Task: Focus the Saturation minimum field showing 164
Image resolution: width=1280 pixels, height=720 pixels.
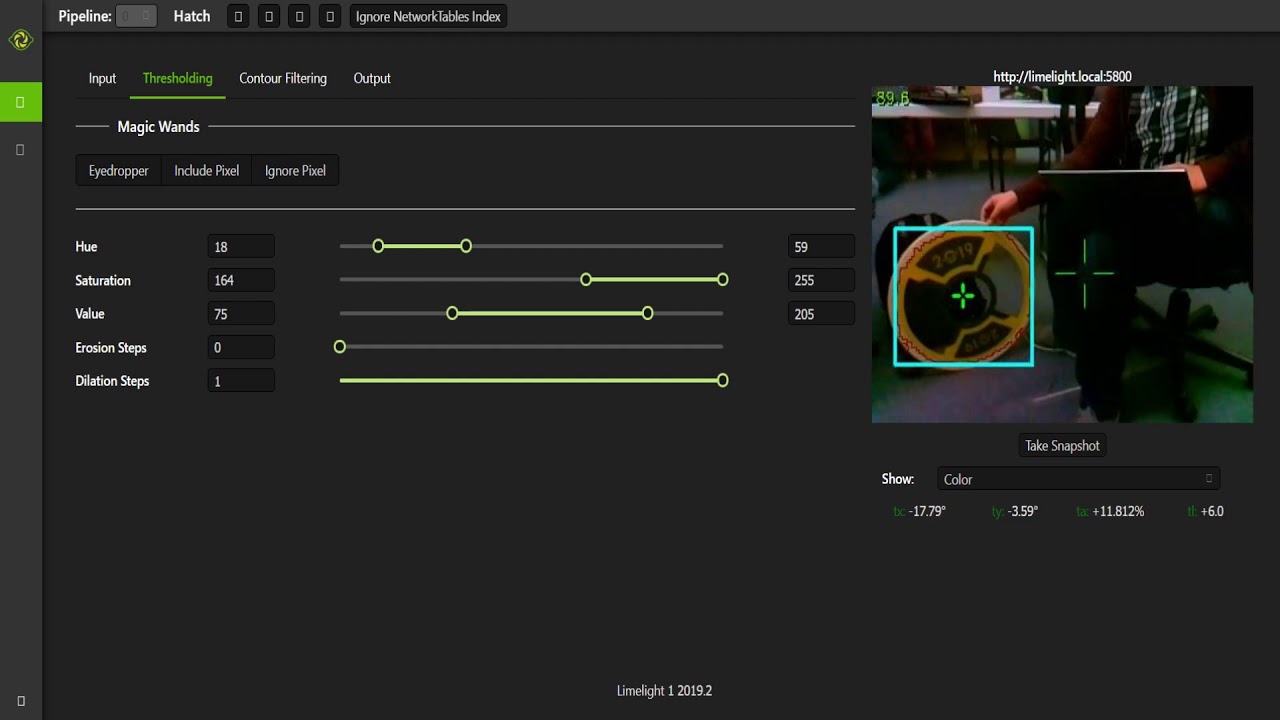Action: (x=241, y=280)
